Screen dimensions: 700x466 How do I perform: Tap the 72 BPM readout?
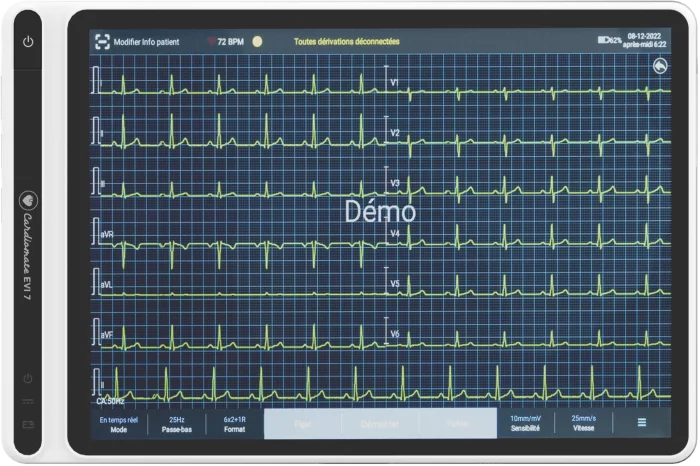point(231,42)
